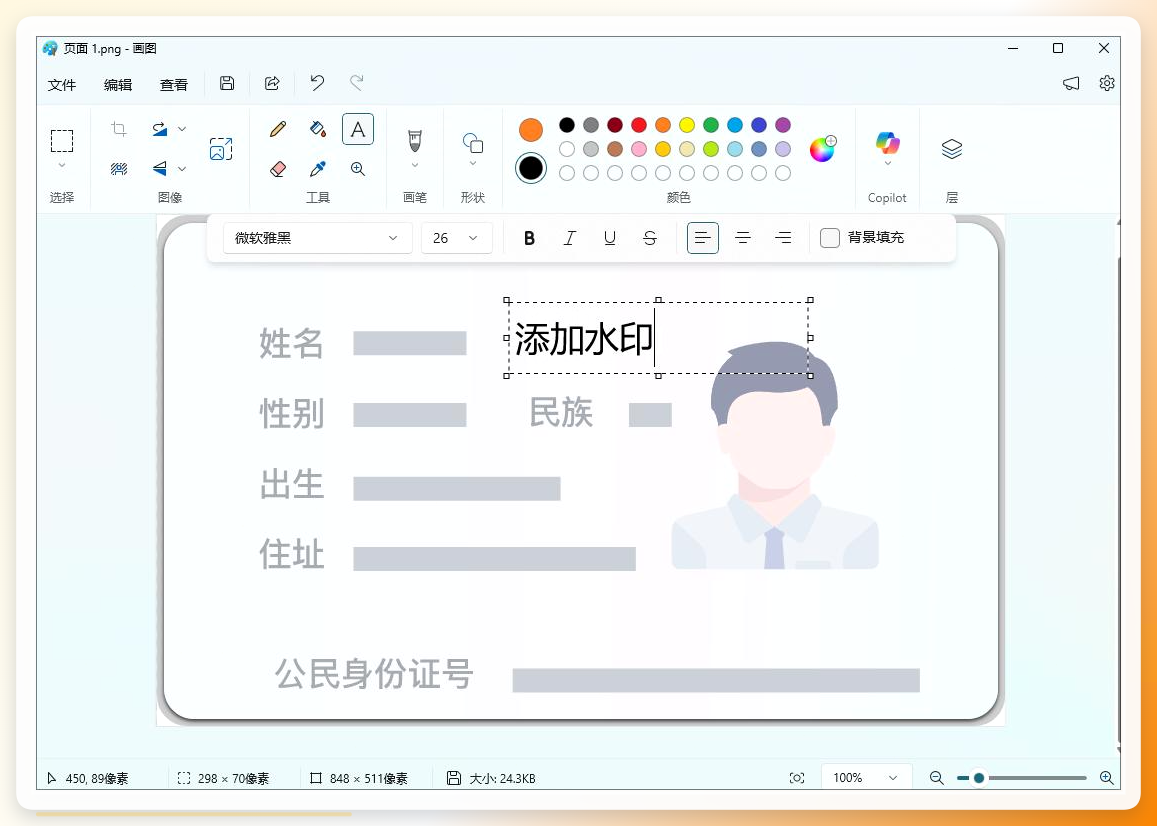1157x826 pixels.
Task: Select the Eraser tool
Action: (278, 169)
